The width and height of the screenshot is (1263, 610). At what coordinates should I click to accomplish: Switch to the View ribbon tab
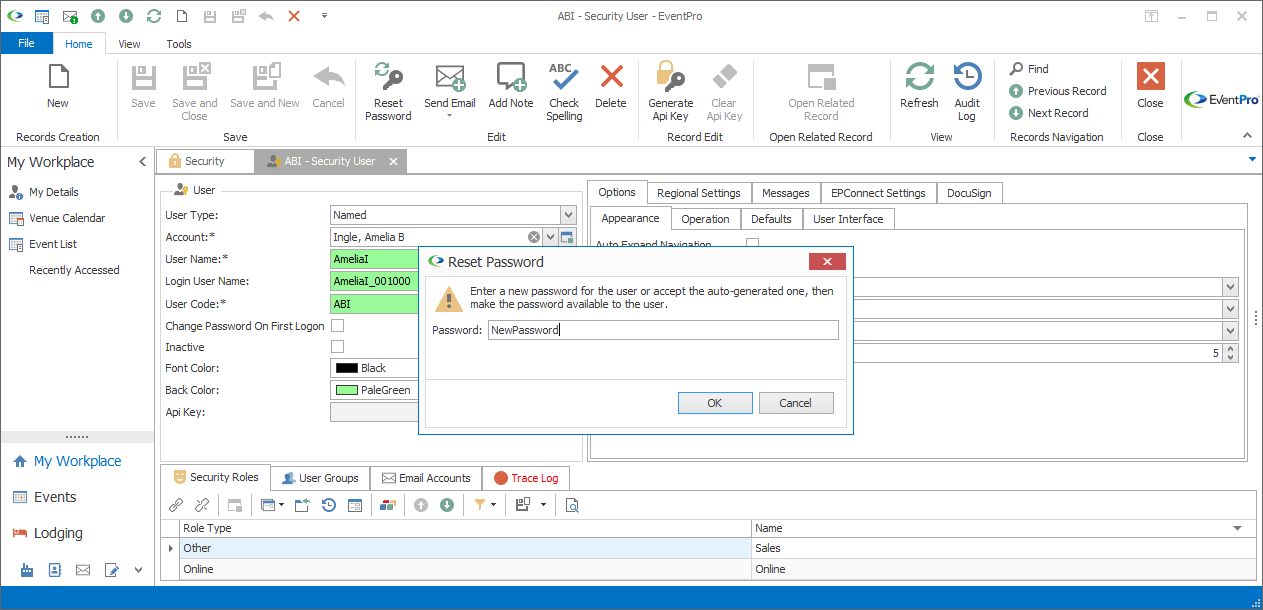click(129, 44)
